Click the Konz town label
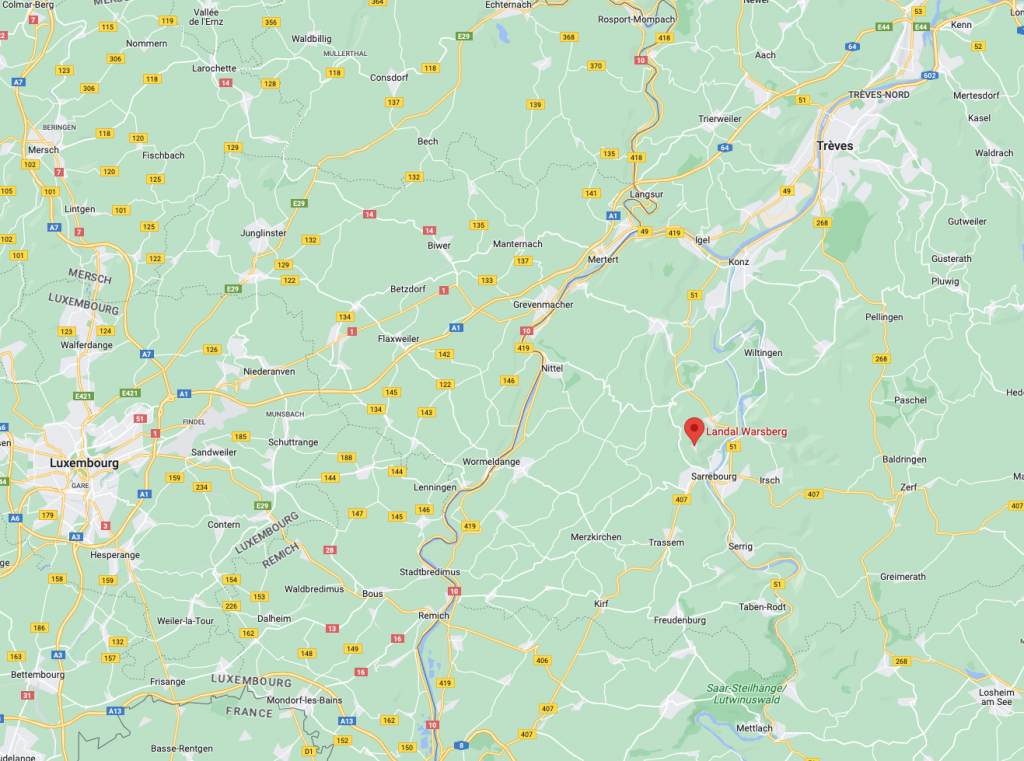The width and height of the screenshot is (1024, 761). tap(739, 262)
